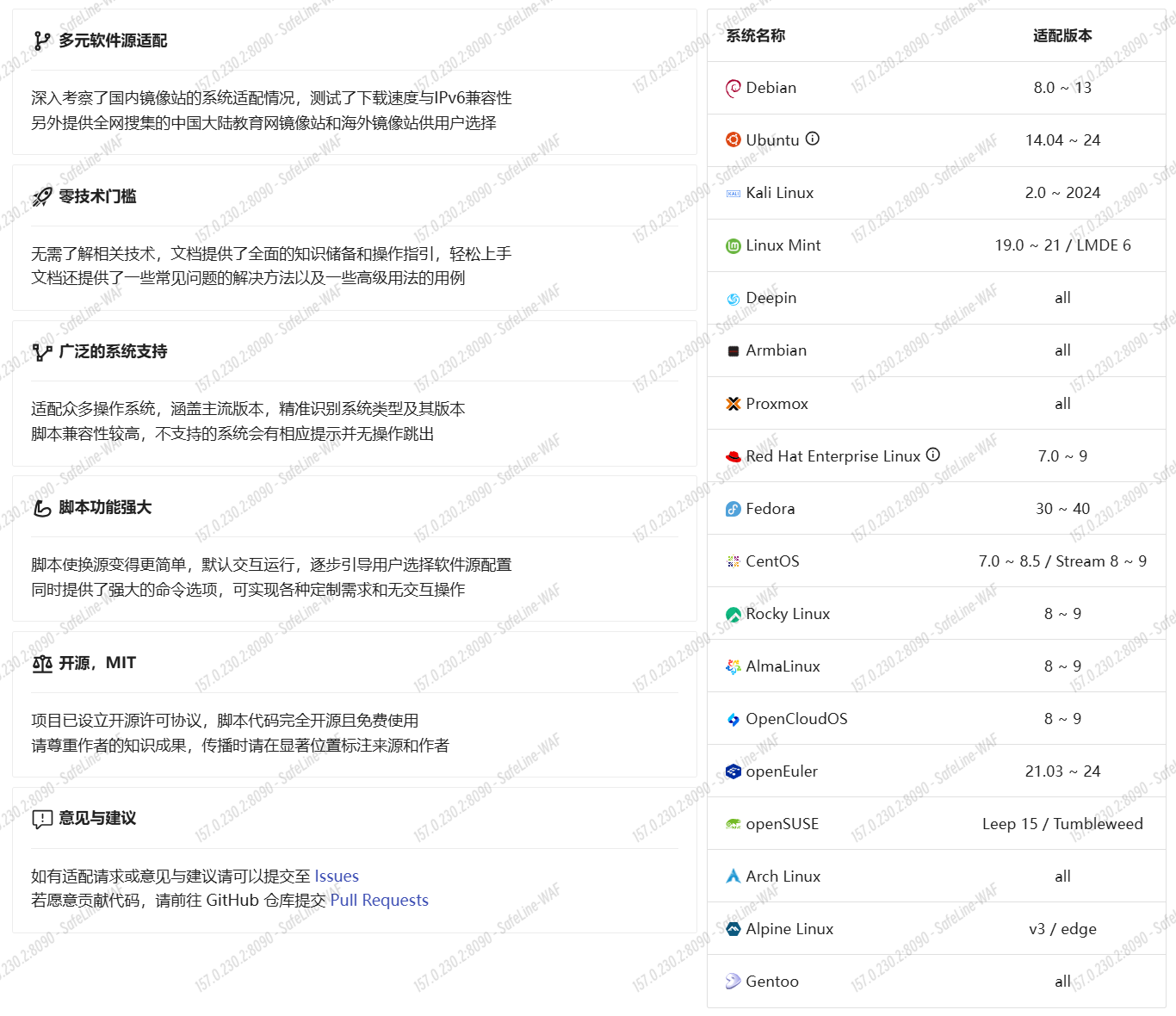
Task: Select the OpenCloudOS name
Action: pos(797,719)
